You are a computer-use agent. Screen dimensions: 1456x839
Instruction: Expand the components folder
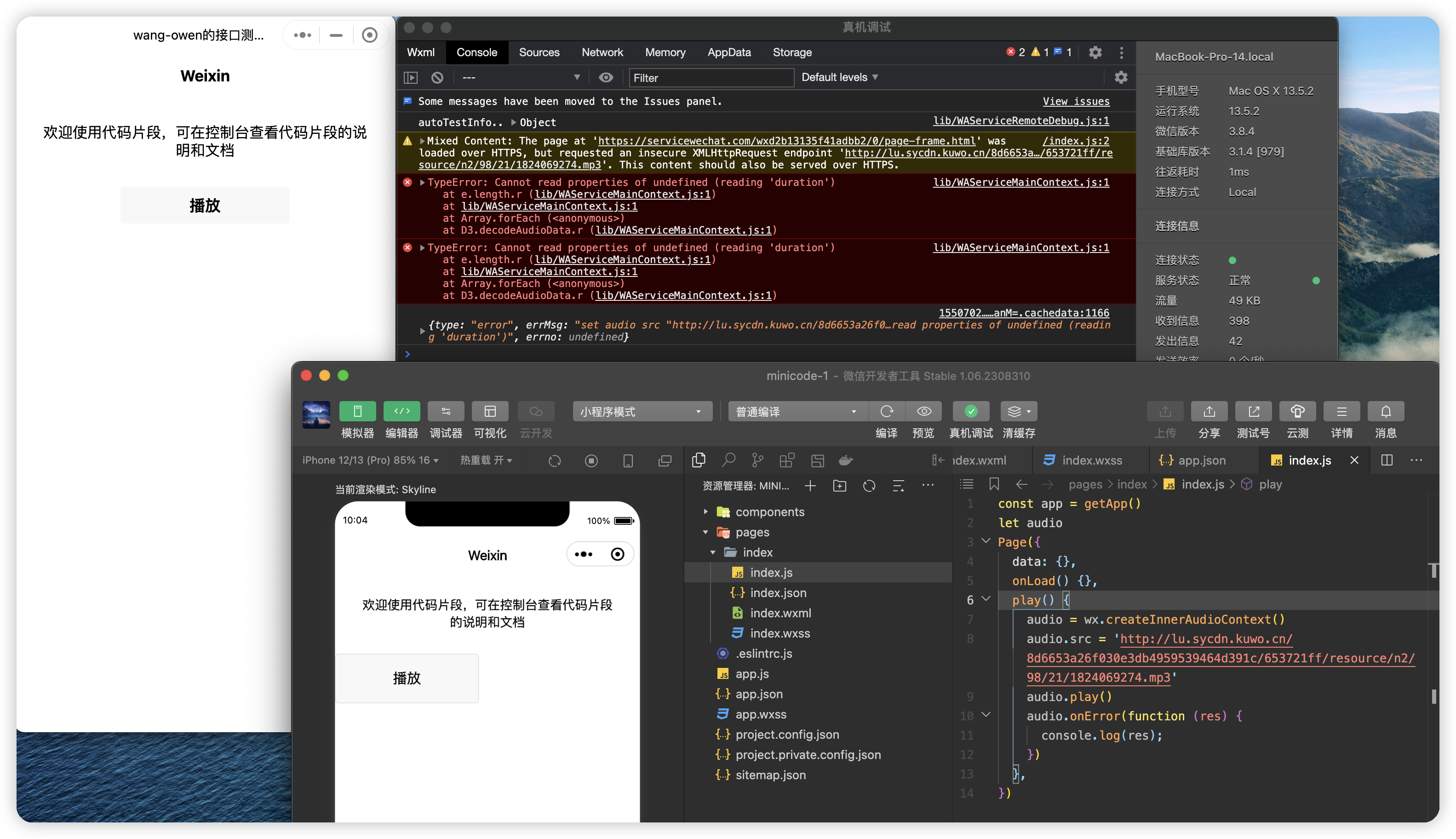(x=769, y=511)
